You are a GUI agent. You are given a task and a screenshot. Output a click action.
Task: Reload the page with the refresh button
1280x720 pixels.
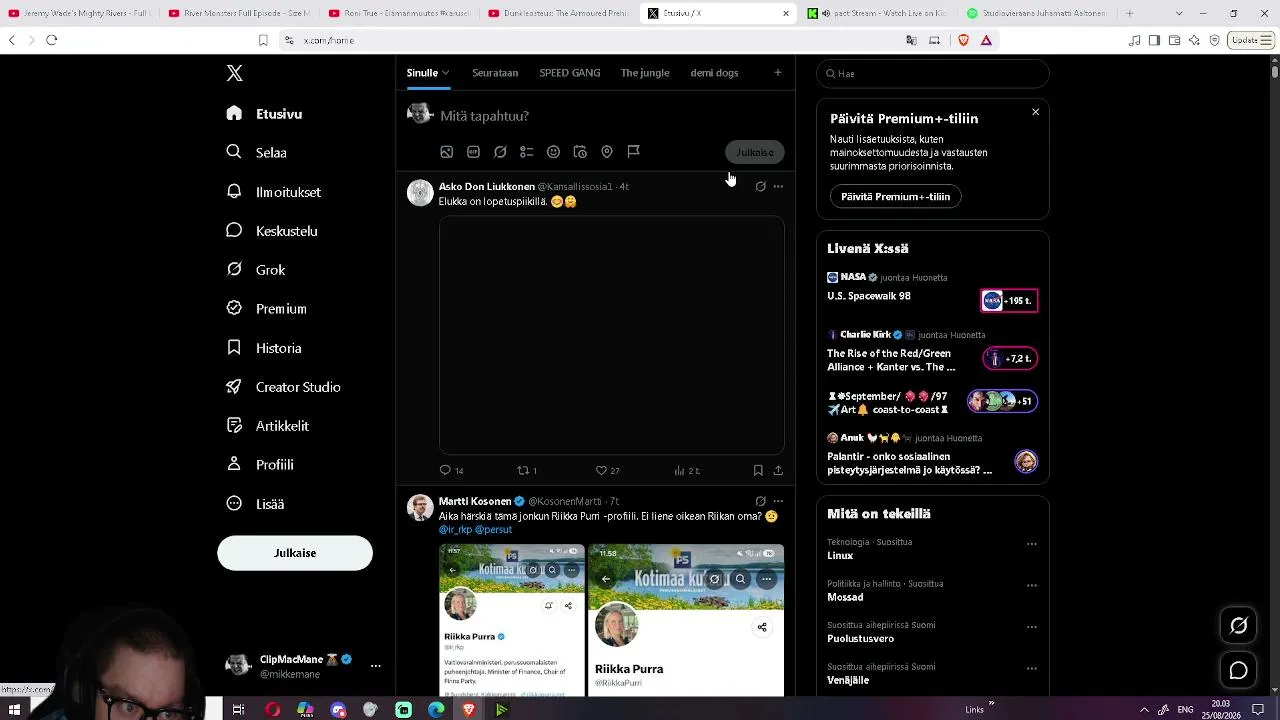pyautogui.click(x=52, y=40)
